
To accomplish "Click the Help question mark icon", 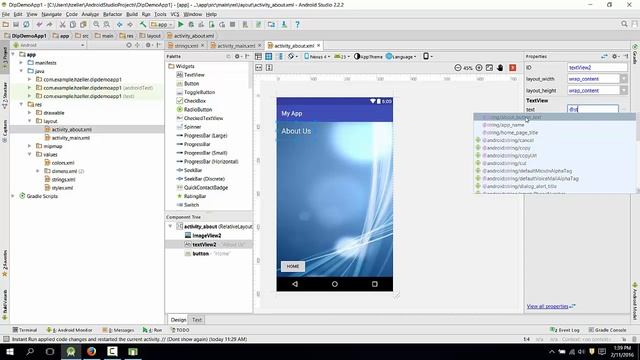I will (x=297, y=24).
